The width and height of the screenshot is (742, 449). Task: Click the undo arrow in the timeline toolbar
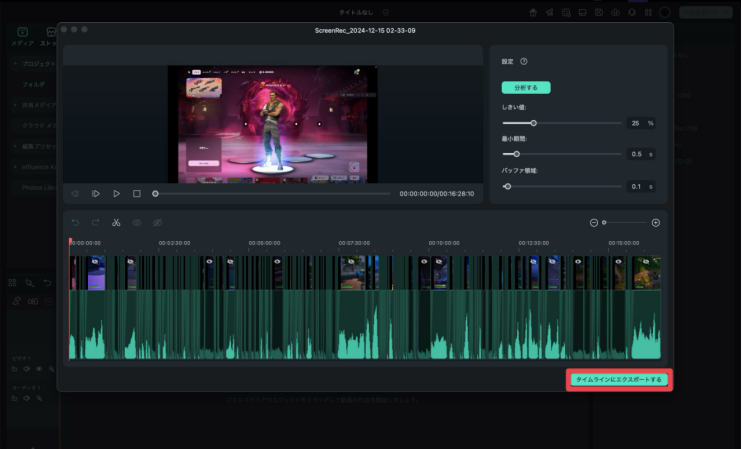click(75, 222)
